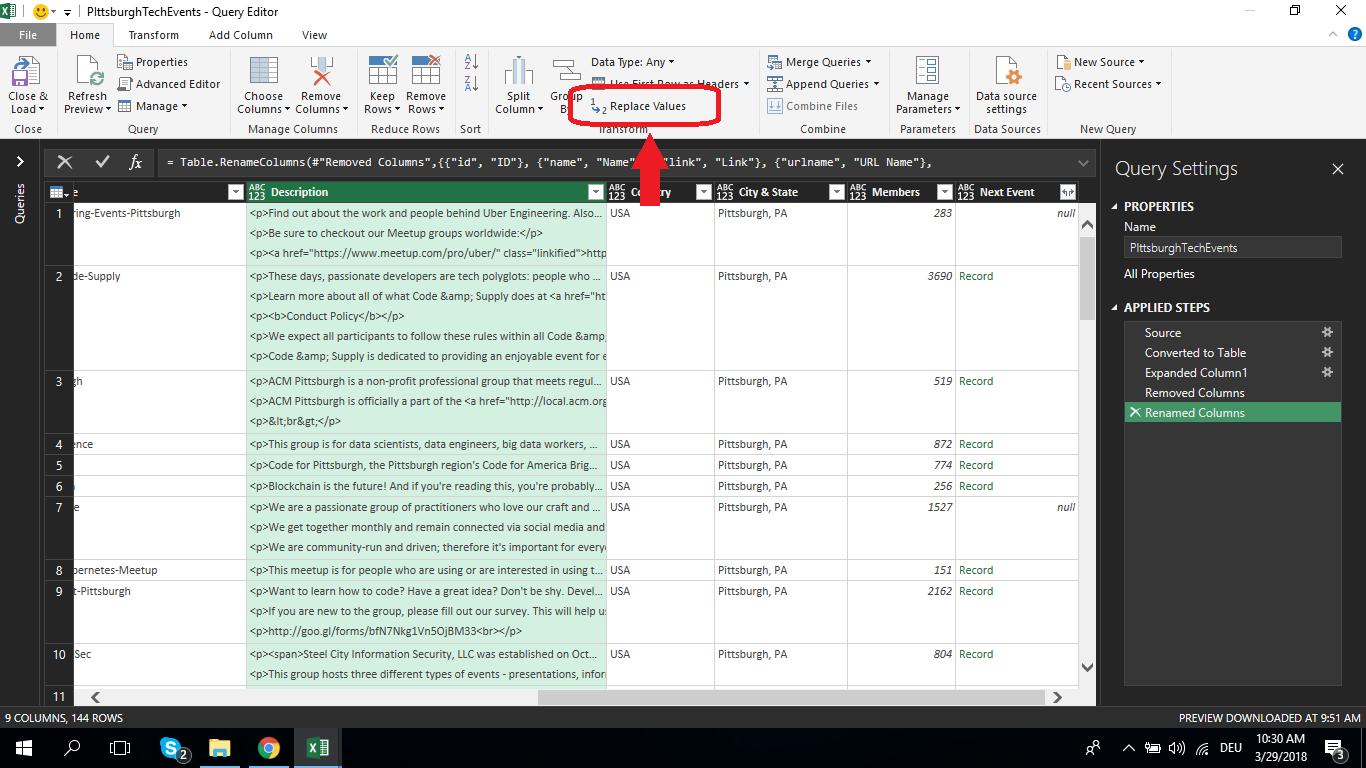
Task: Open Source step settings gear
Action: point(1327,333)
